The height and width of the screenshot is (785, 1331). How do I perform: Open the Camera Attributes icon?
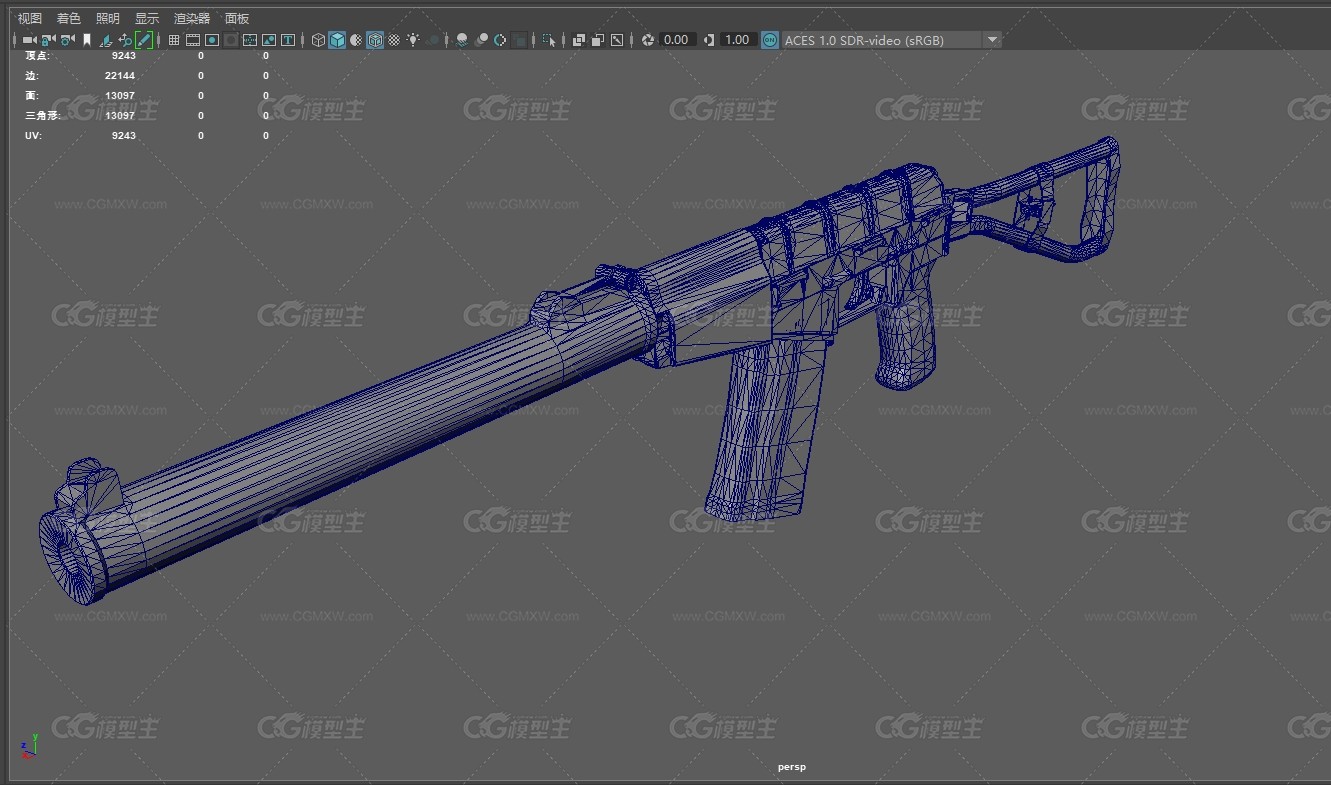point(66,40)
